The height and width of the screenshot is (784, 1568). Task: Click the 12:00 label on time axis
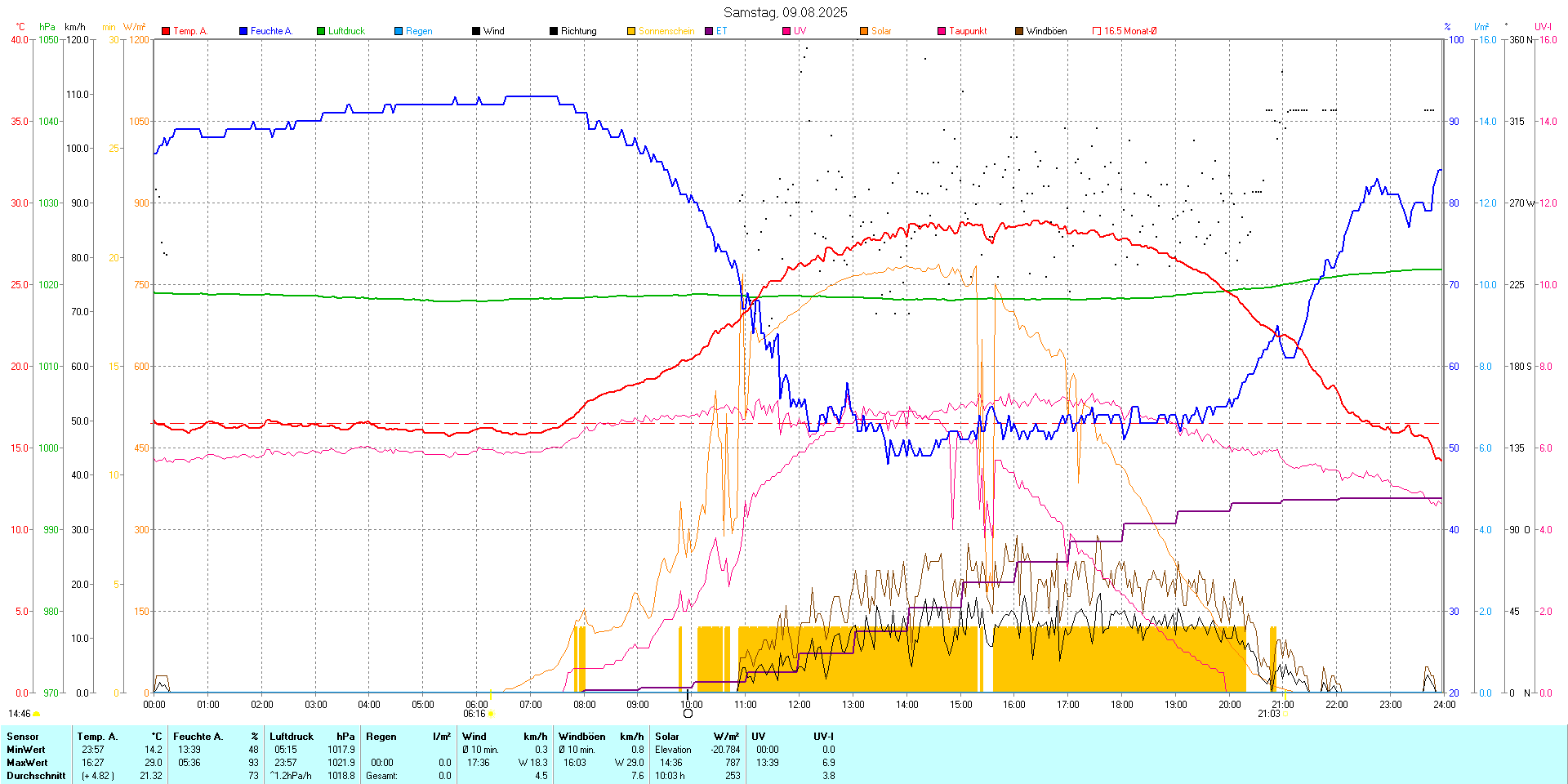pos(799,705)
